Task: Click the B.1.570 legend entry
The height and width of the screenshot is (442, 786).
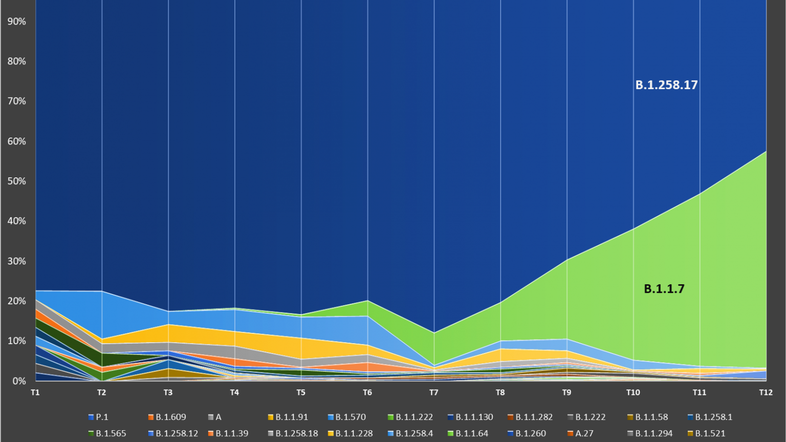Action: pyautogui.click(x=349, y=416)
